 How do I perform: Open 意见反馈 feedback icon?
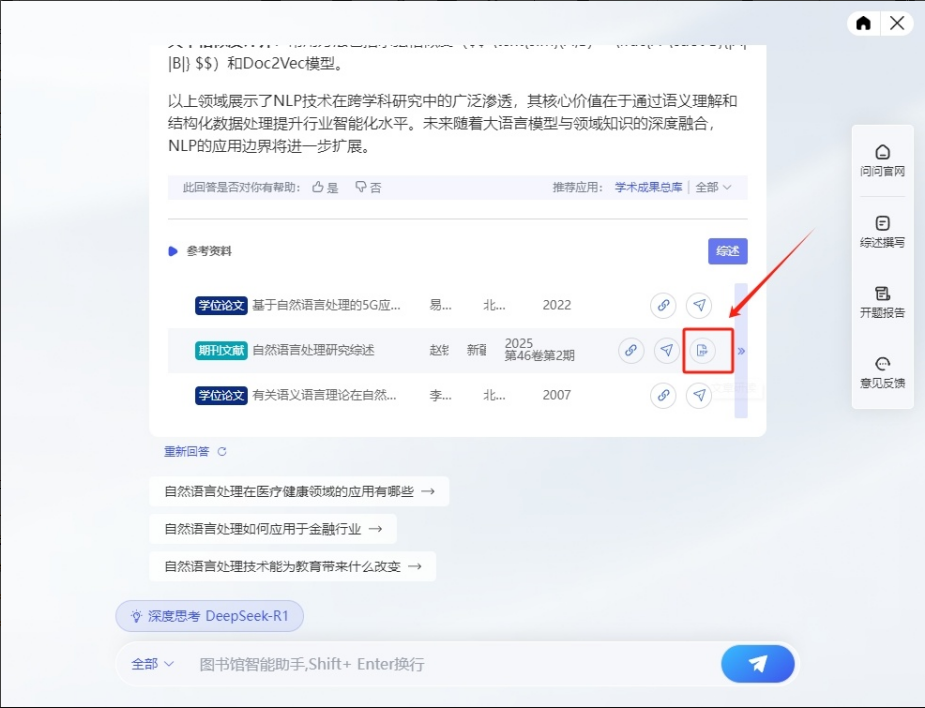click(x=882, y=372)
